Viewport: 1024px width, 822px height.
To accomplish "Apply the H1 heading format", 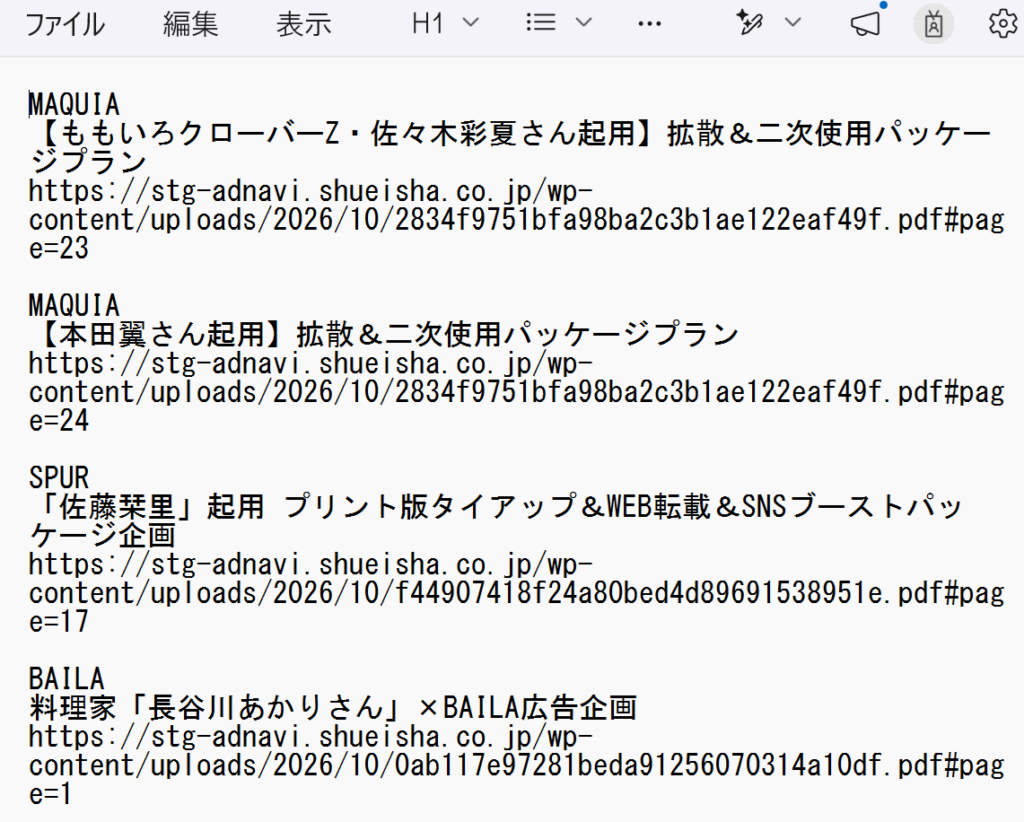I will click(428, 24).
